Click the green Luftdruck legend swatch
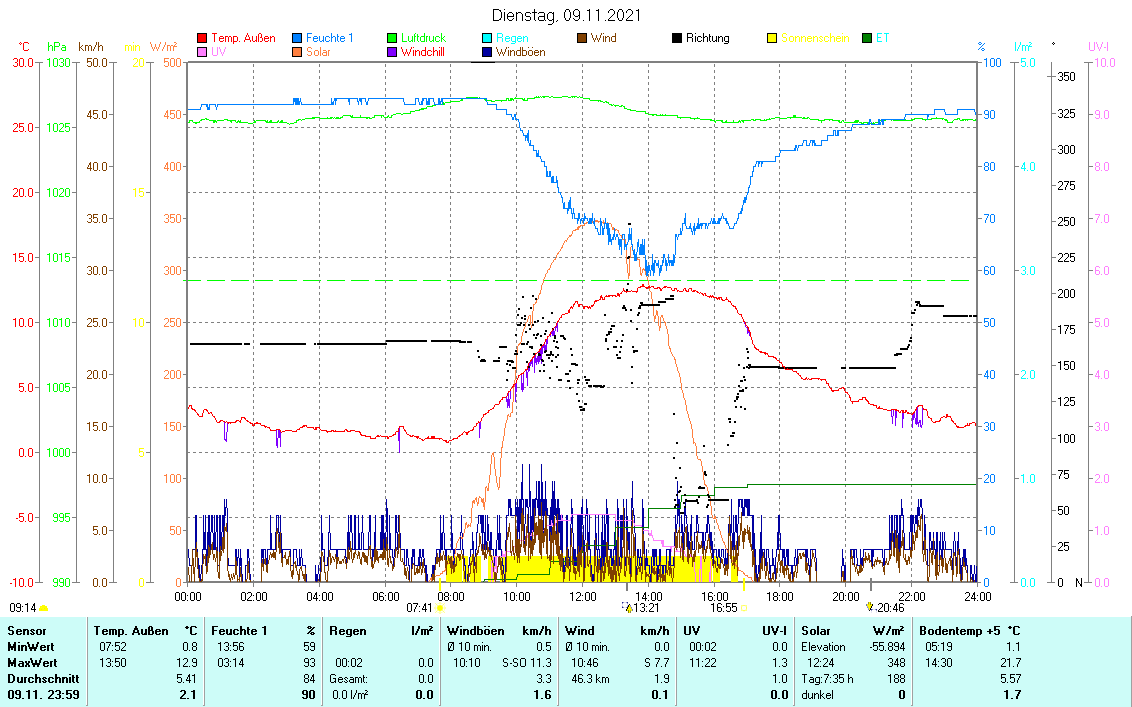The image size is (1132, 707). coord(392,38)
